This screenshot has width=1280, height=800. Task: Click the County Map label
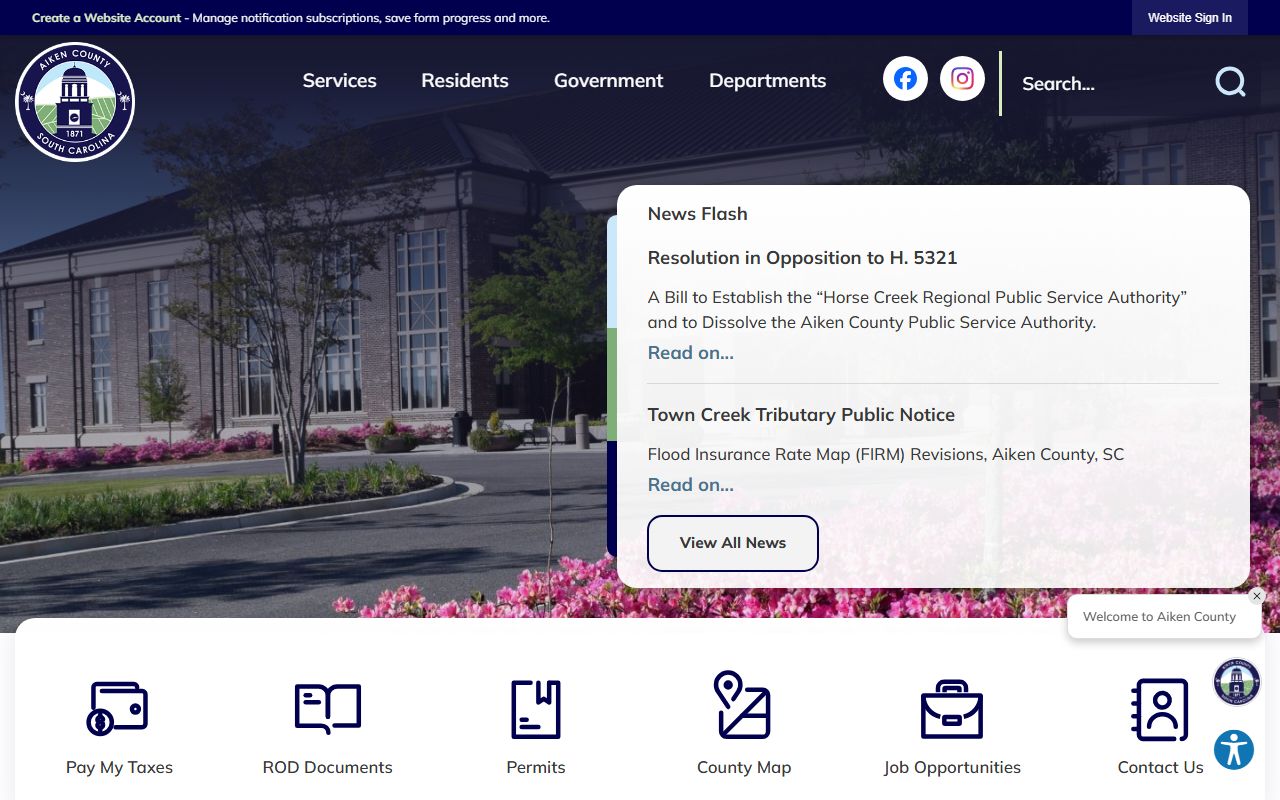click(744, 768)
